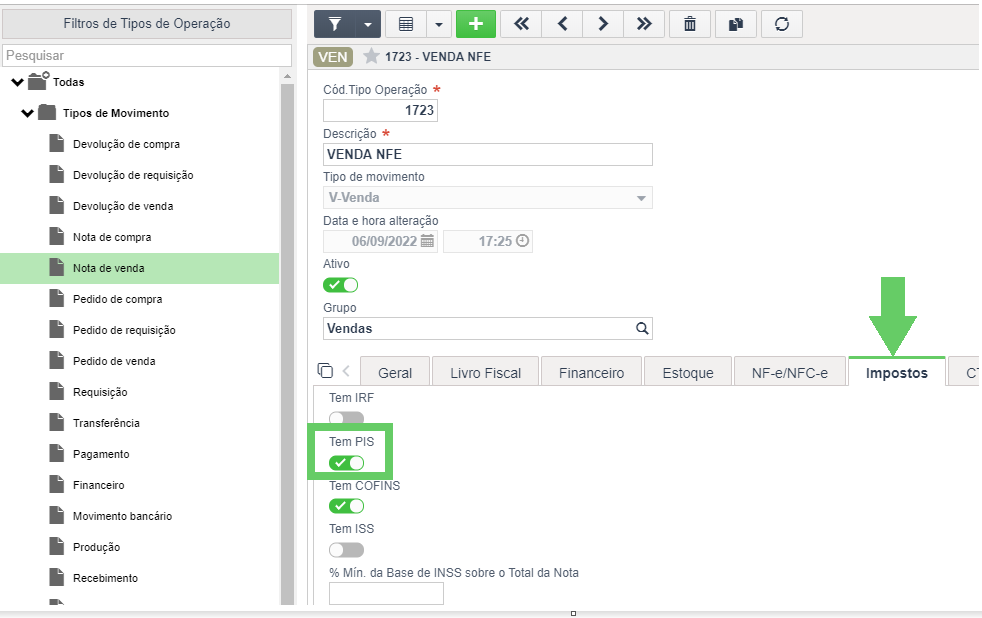Open the grid view dropdown arrow
982x618 pixels.
coord(438,24)
